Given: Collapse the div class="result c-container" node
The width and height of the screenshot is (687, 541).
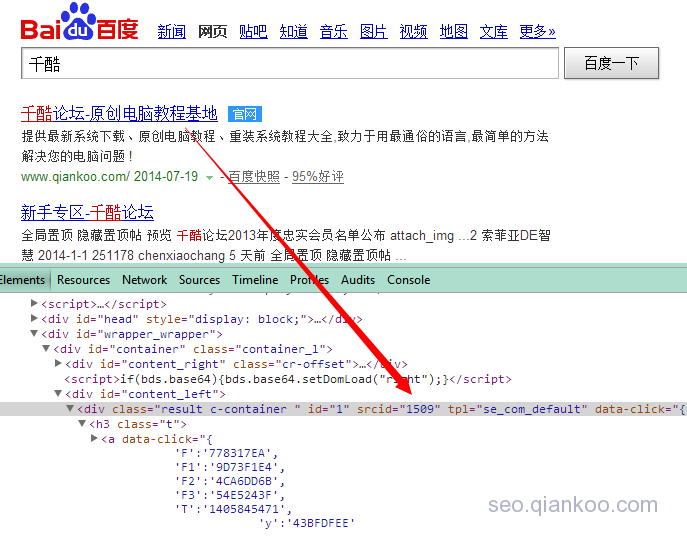Looking at the screenshot, I should (x=70, y=408).
